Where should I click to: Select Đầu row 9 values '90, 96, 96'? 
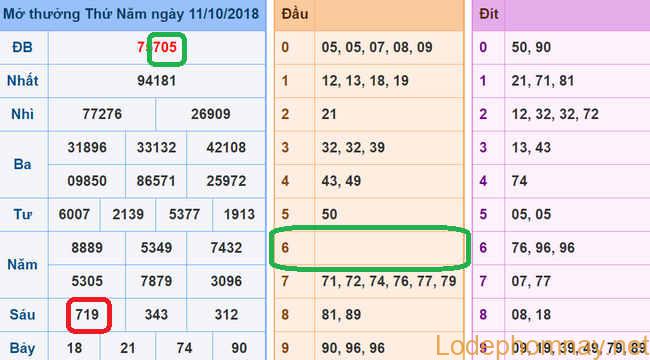tap(353, 348)
